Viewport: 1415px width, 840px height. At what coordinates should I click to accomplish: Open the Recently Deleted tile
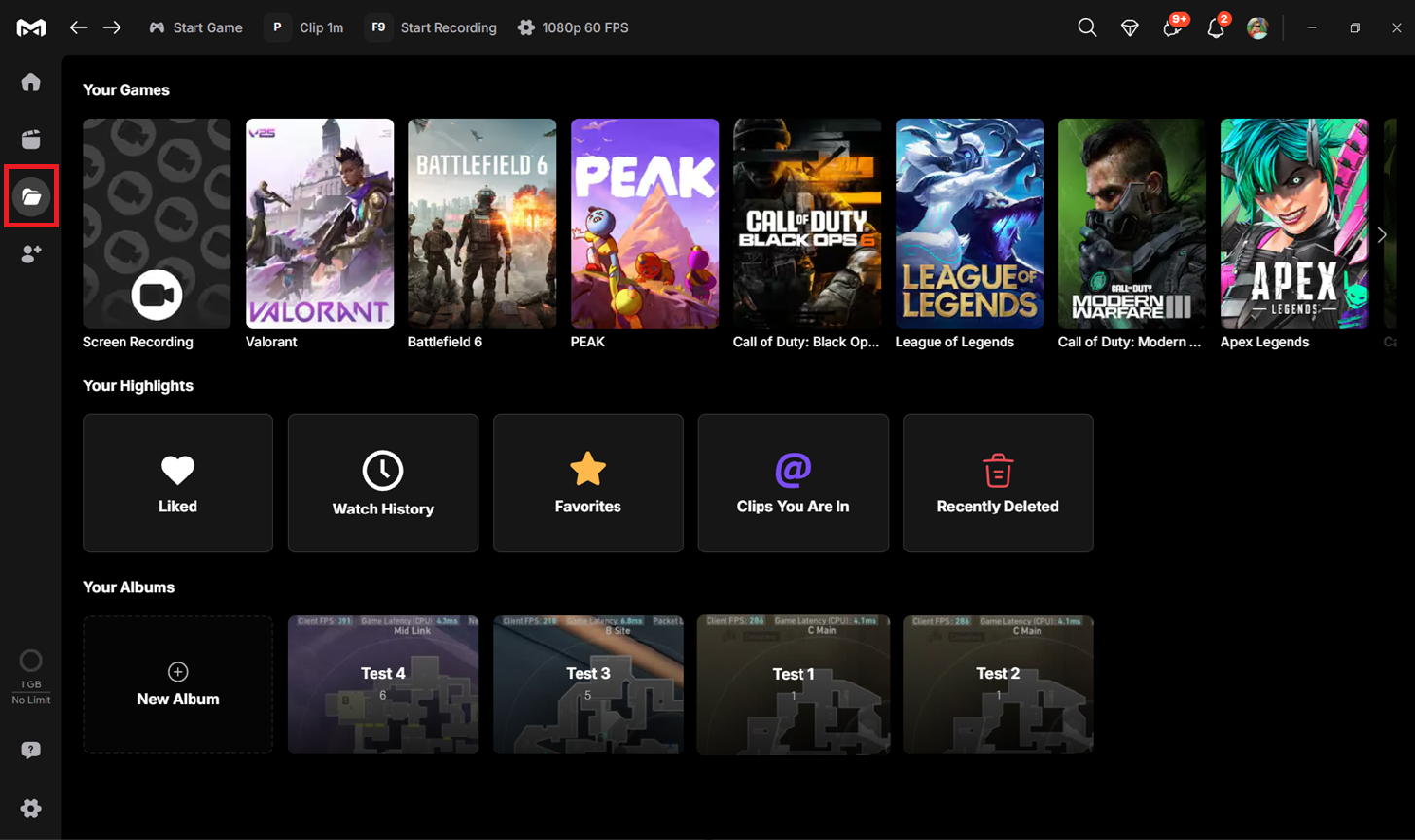(999, 483)
